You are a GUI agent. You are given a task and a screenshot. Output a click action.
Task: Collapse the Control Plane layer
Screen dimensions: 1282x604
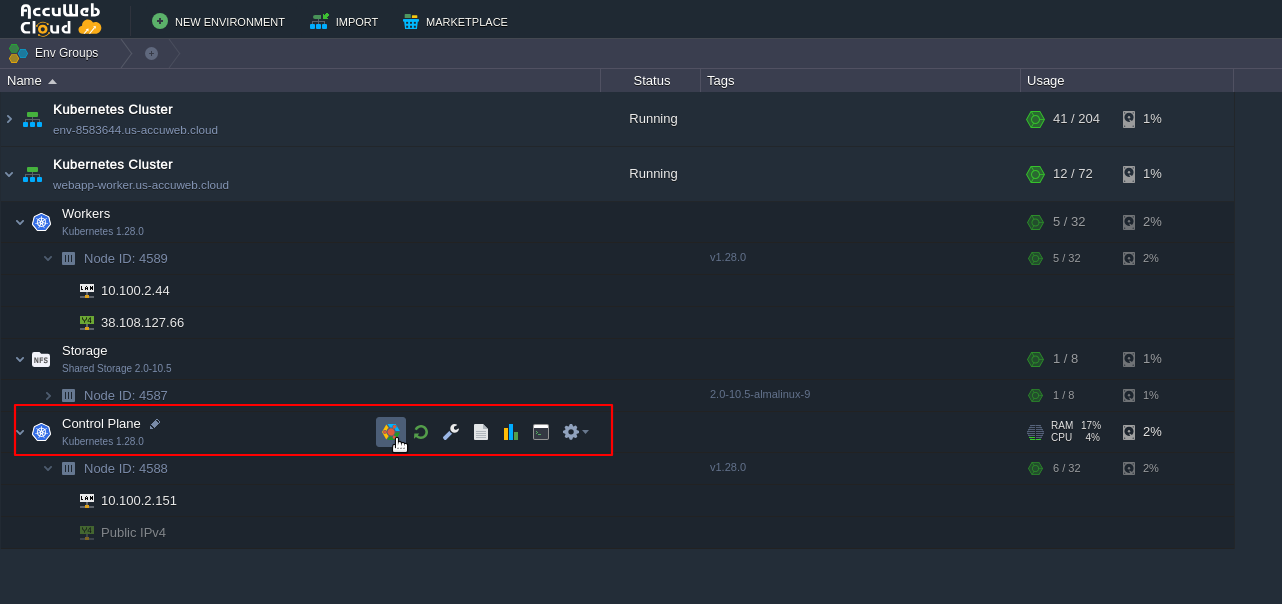tap(20, 432)
